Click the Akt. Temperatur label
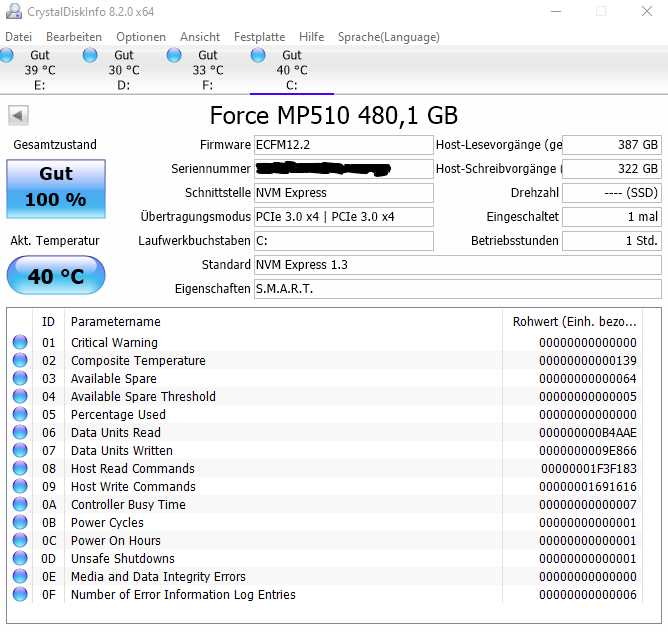668x632 pixels. click(55, 240)
